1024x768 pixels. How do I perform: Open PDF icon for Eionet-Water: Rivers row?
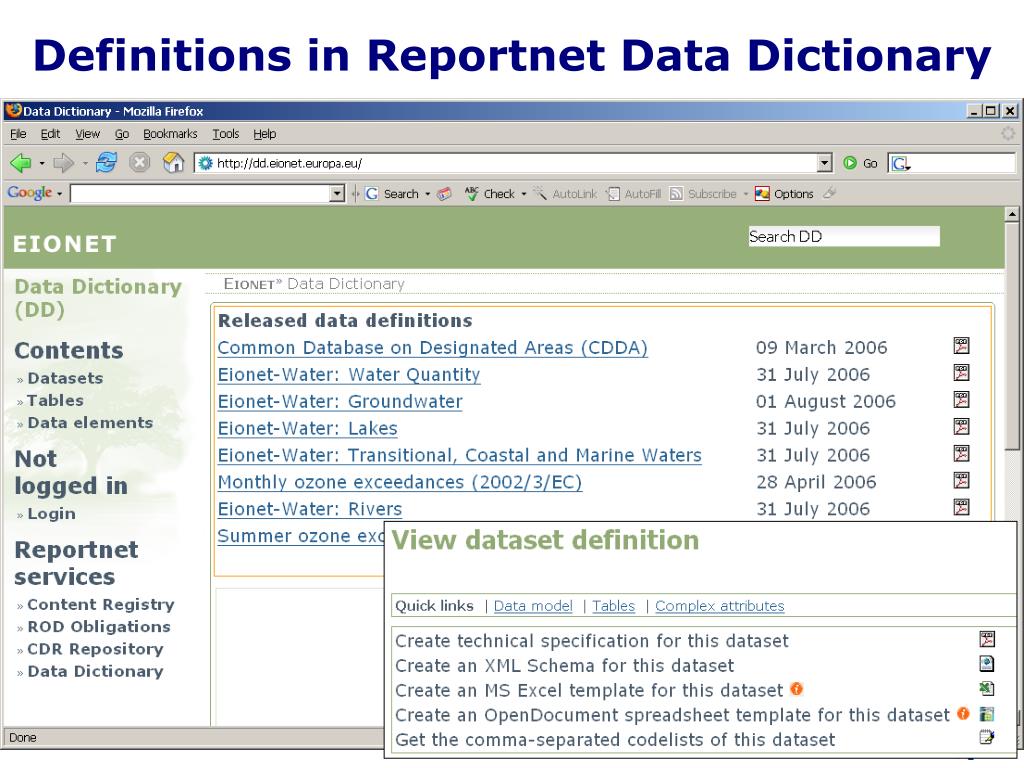(961, 507)
